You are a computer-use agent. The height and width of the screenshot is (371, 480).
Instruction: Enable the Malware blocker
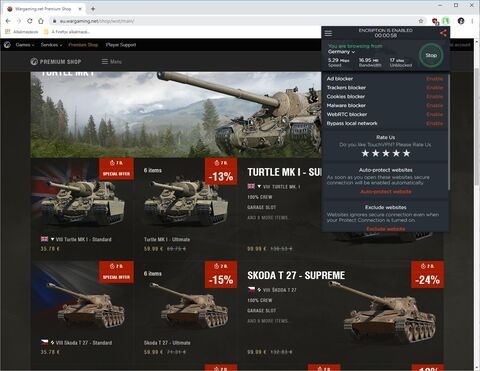pyautogui.click(x=435, y=106)
